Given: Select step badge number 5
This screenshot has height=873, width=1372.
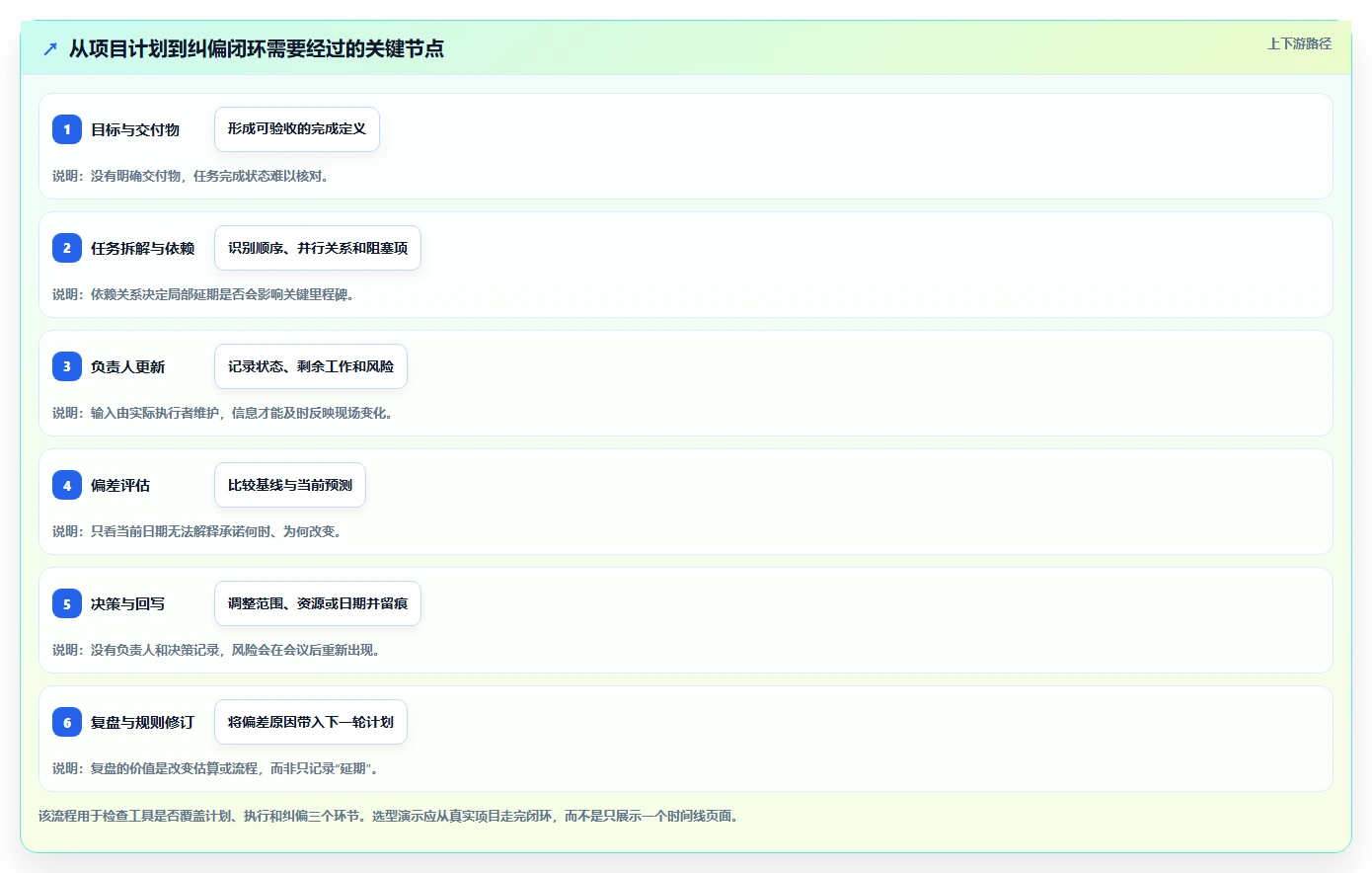Looking at the screenshot, I should [67, 603].
